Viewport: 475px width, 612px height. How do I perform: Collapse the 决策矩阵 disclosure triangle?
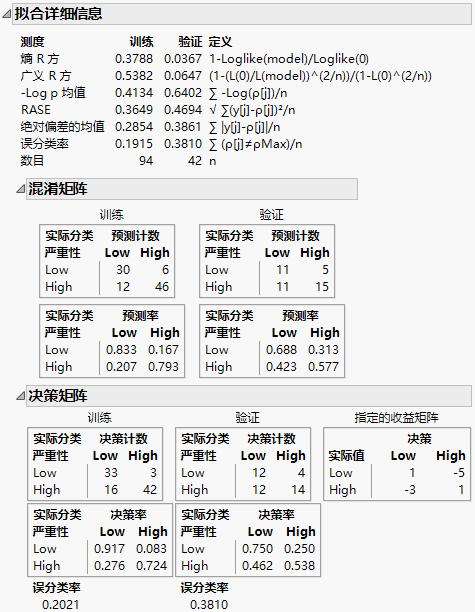pos(21,396)
